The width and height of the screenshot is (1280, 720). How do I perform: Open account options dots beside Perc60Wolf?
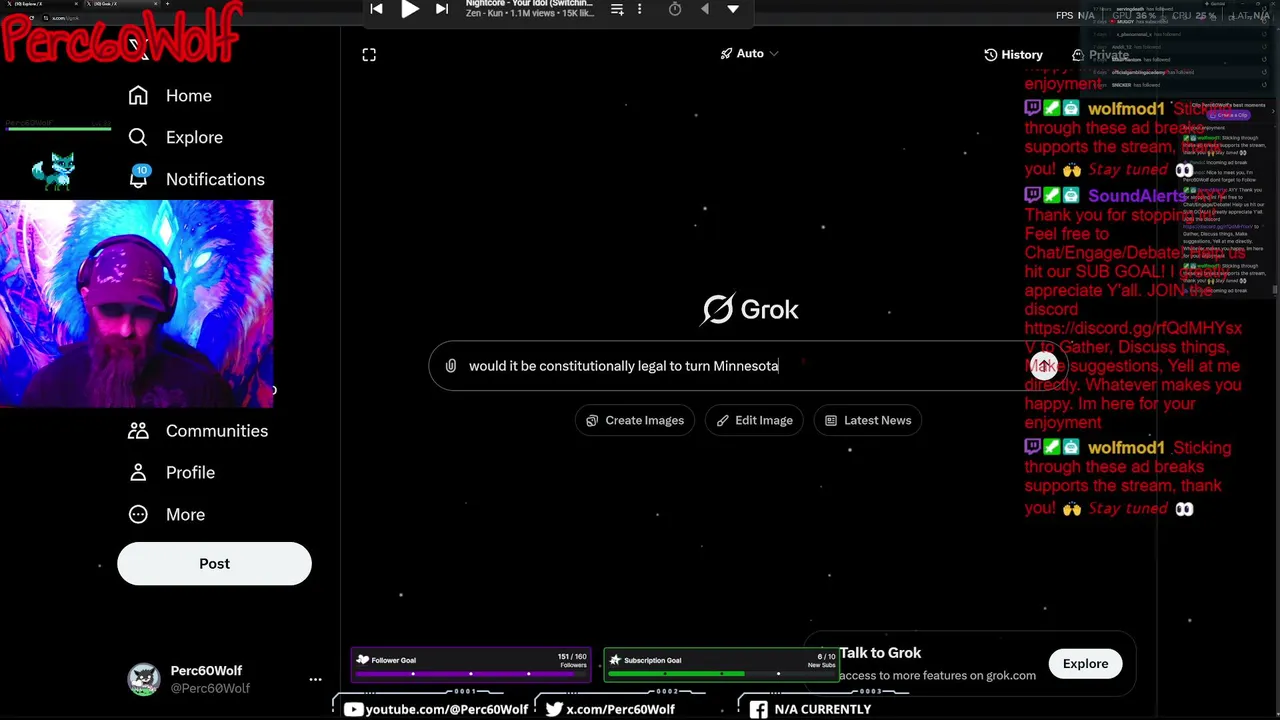(315, 680)
